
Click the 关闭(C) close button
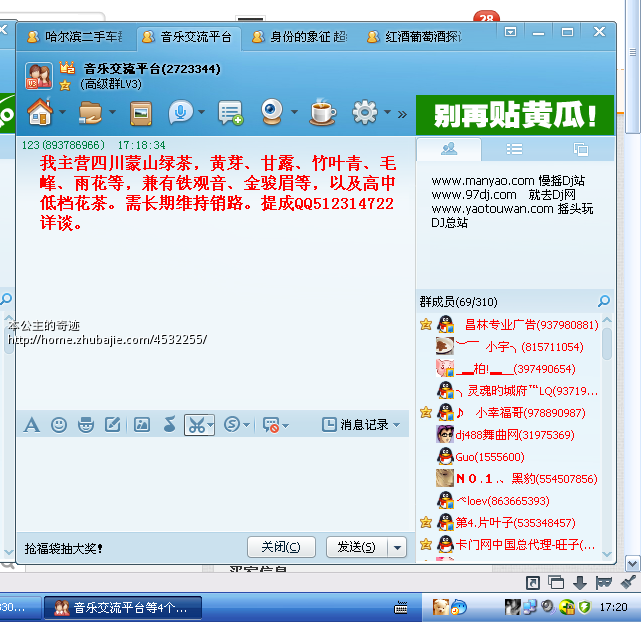[x=281, y=547]
